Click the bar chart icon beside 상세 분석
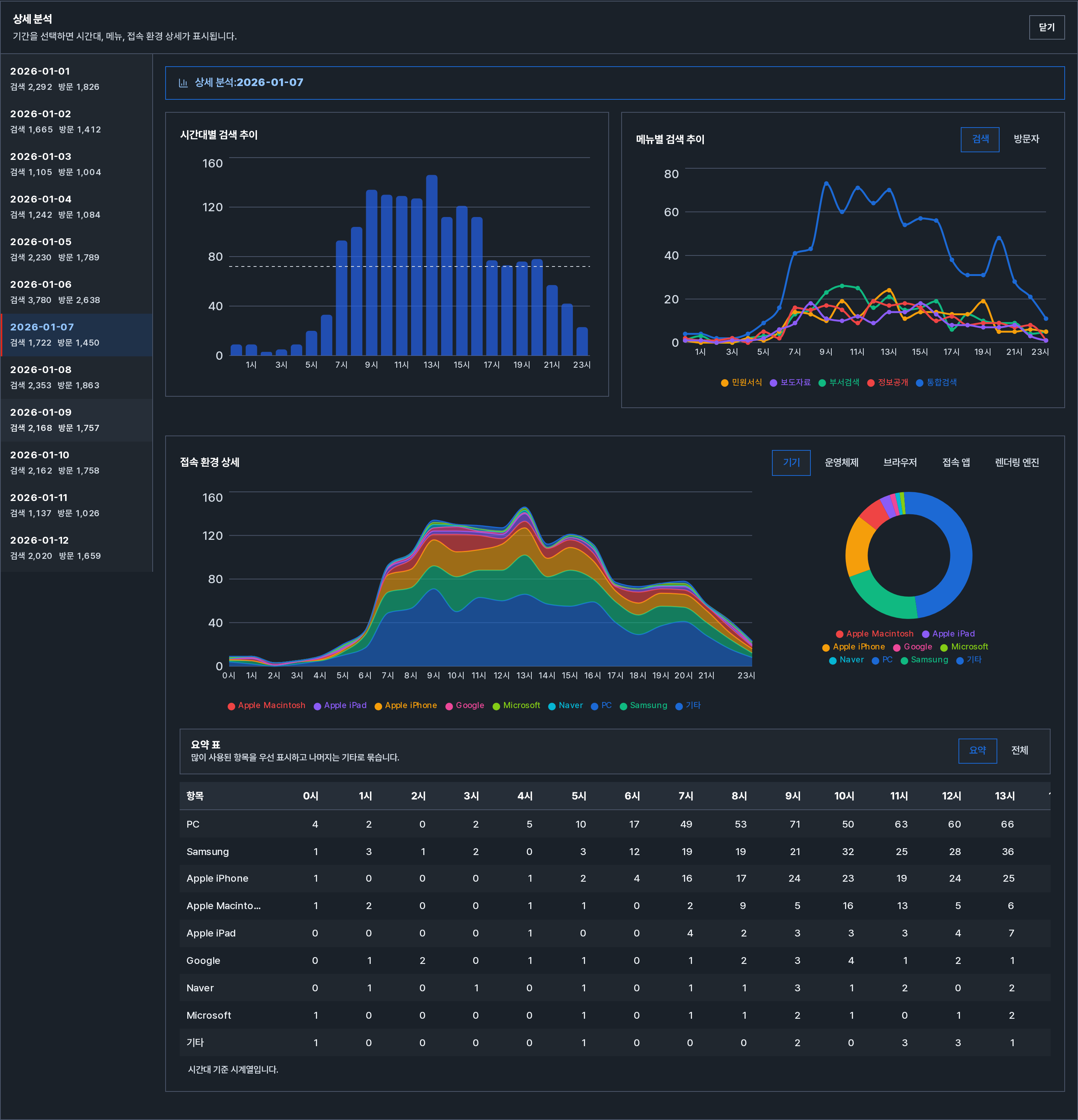 tap(183, 83)
